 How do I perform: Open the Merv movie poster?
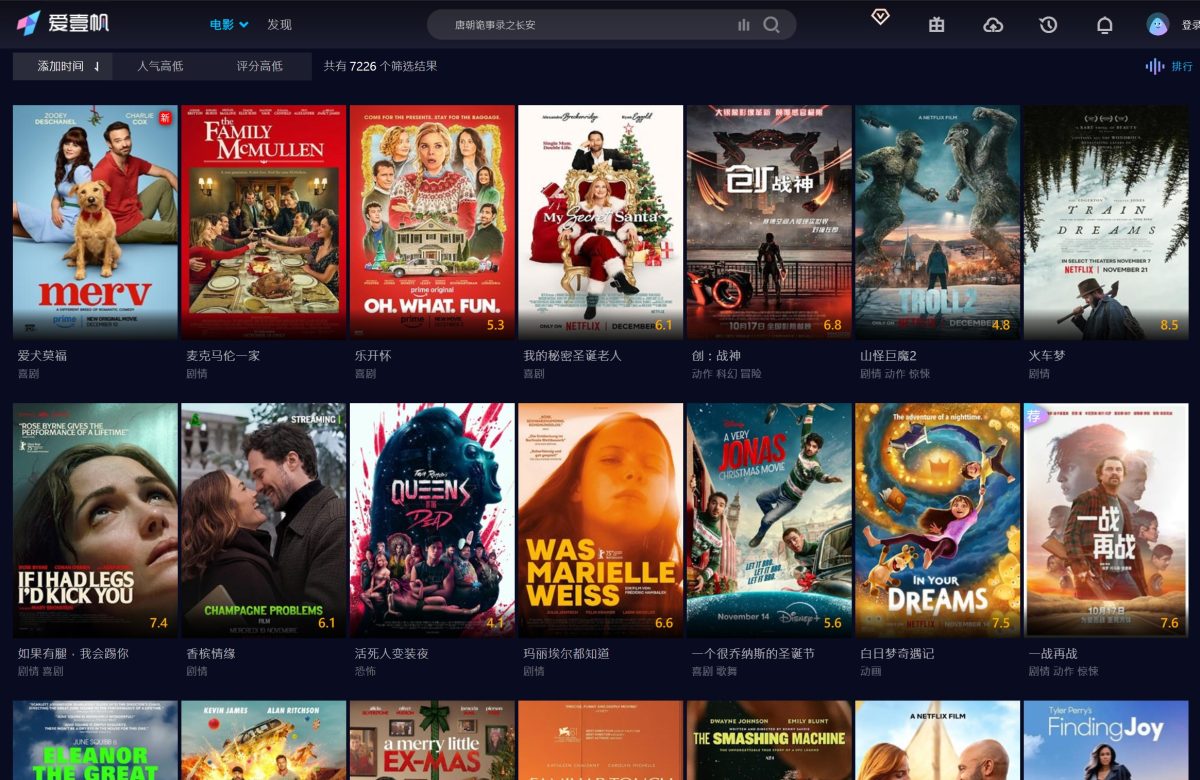tap(95, 221)
